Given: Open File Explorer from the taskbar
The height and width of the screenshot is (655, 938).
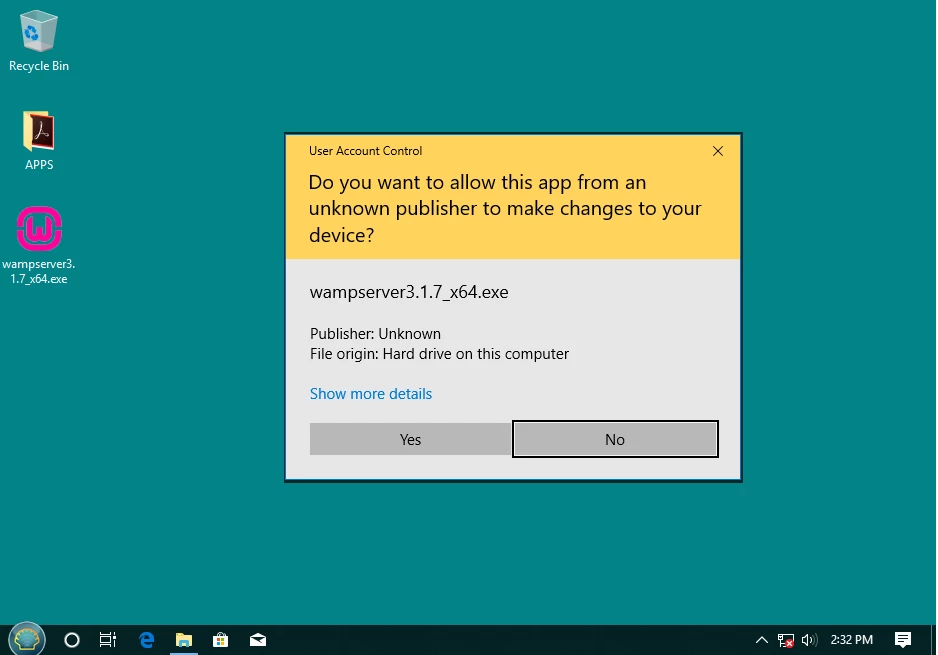Looking at the screenshot, I should click(184, 640).
